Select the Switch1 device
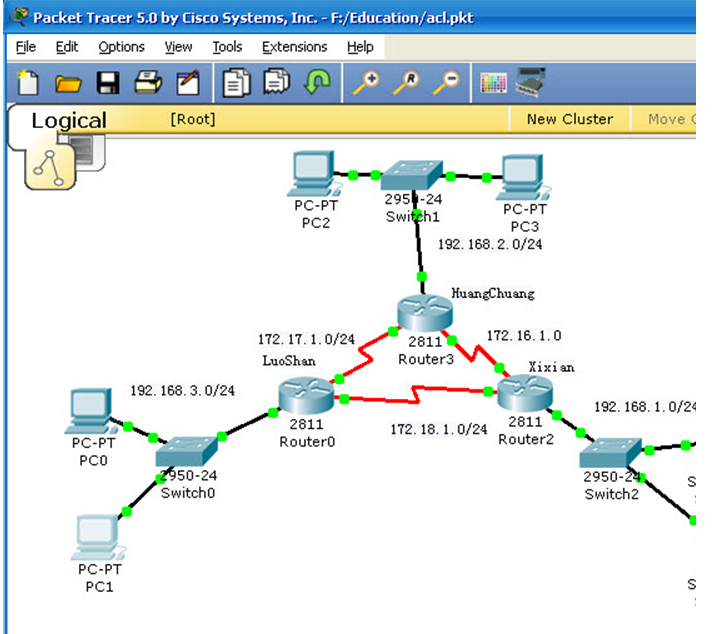Image resolution: width=720 pixels, height=634 pixels. [x=412, y=175]
